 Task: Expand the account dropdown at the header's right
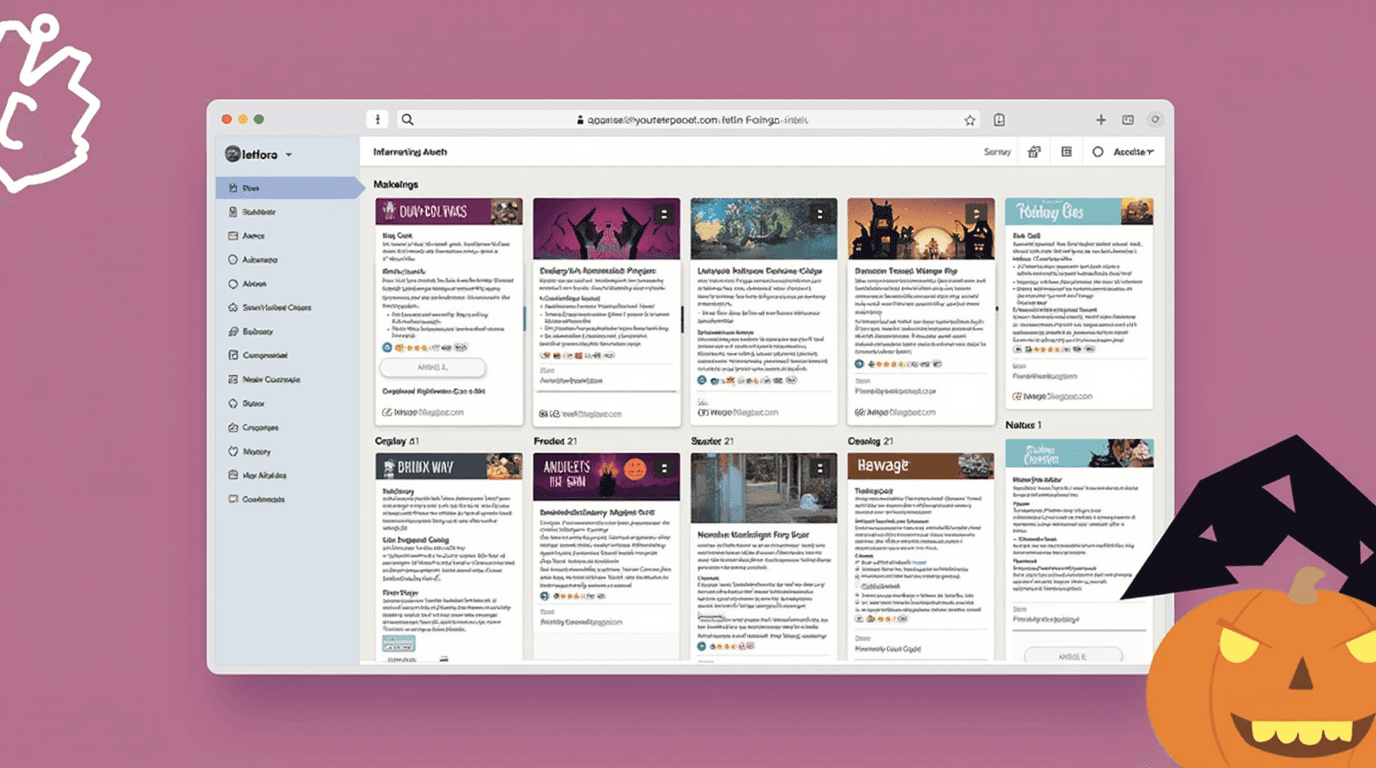tap(1134, 152)
